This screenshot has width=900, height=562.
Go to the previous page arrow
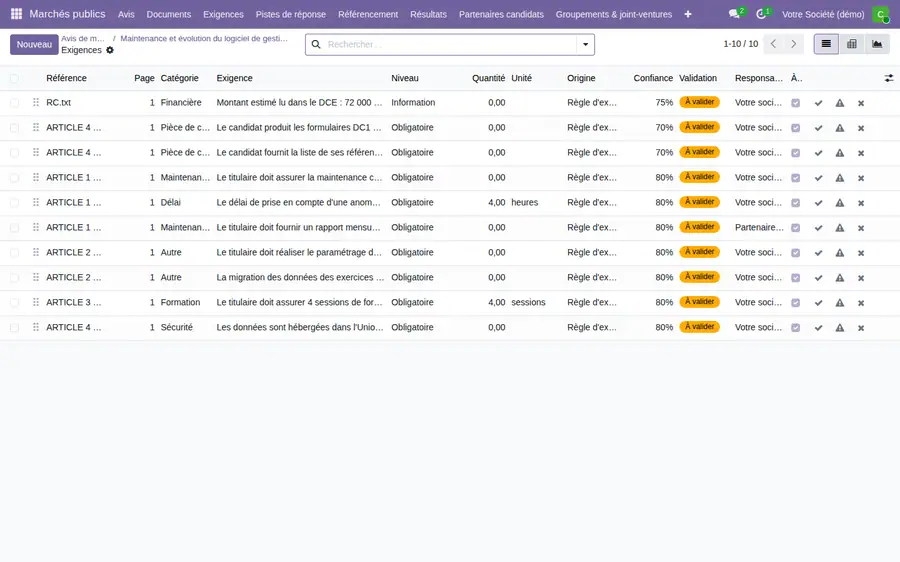773,44
